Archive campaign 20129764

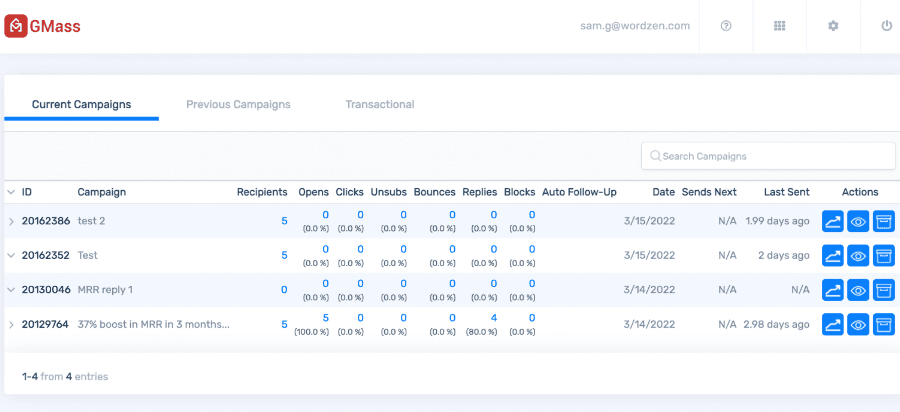point(884,324)
